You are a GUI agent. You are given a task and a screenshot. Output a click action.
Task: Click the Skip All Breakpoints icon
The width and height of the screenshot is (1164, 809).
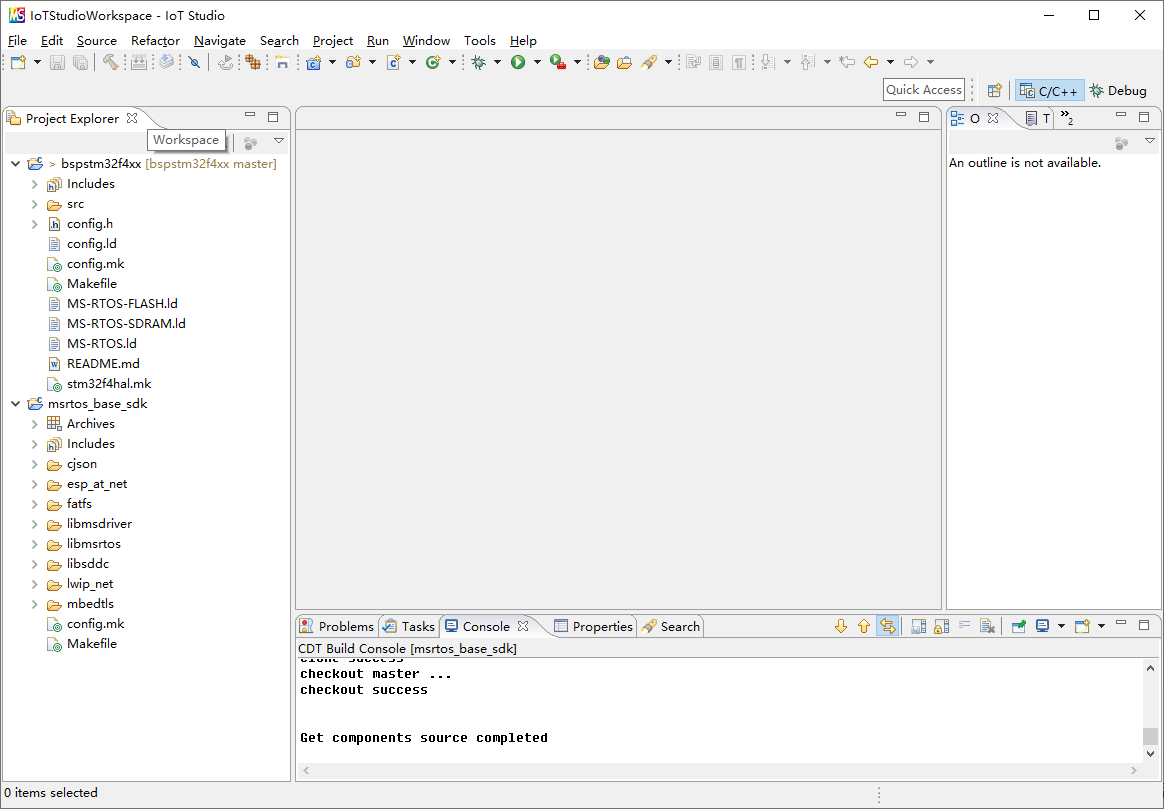[194, 62]
